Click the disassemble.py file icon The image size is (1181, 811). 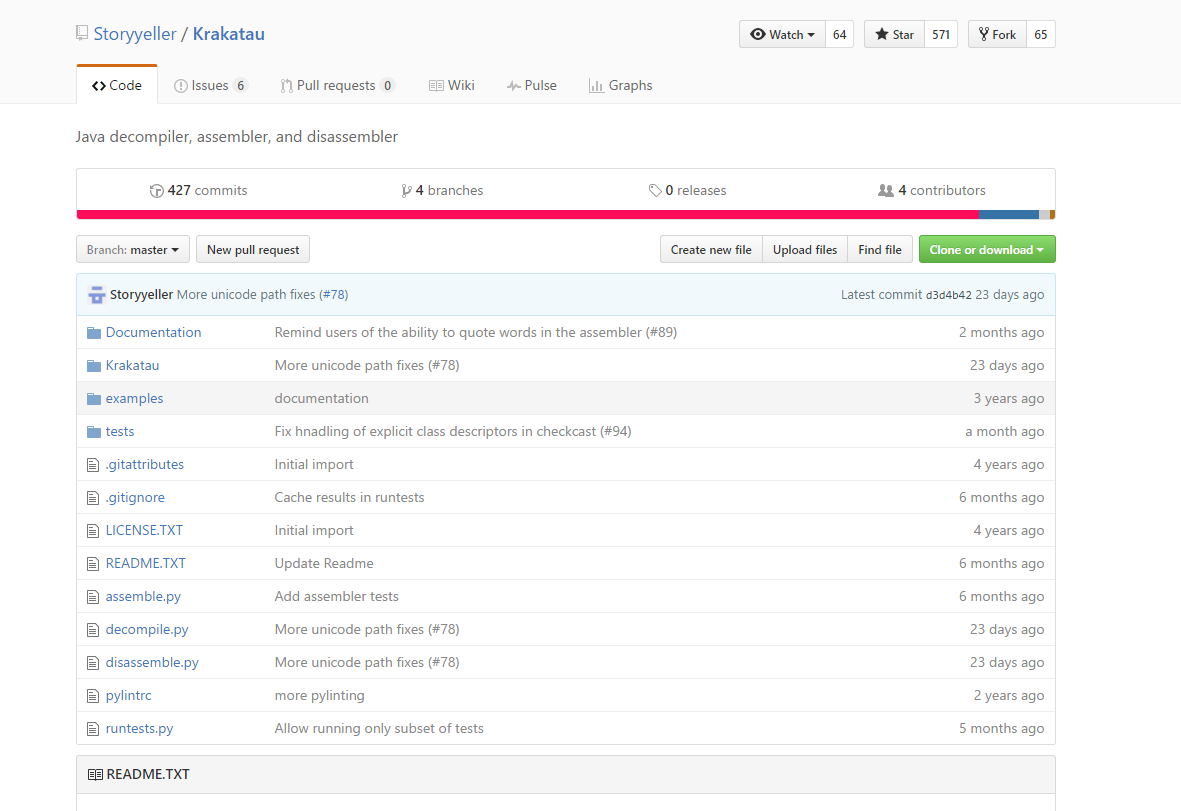(x=93, y=663)
